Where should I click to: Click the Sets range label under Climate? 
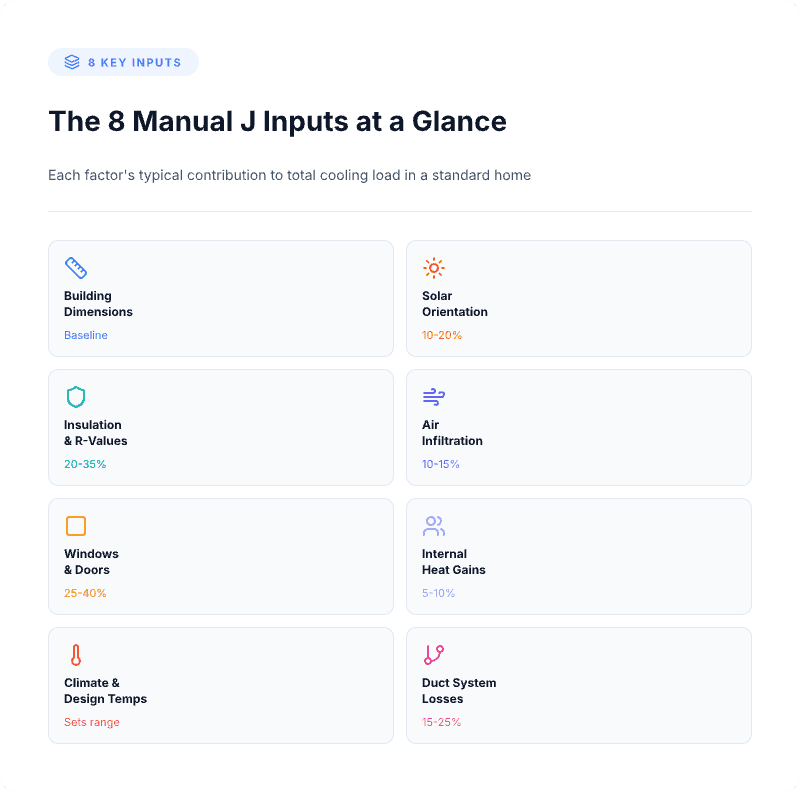[92, 722]
